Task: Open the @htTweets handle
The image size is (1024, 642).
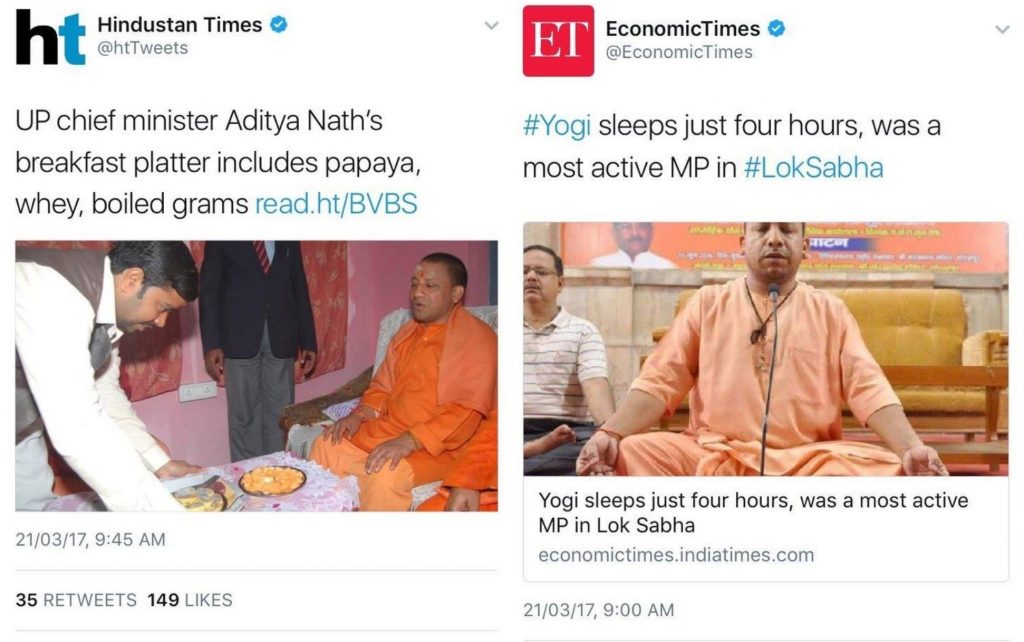Action: 142,48
